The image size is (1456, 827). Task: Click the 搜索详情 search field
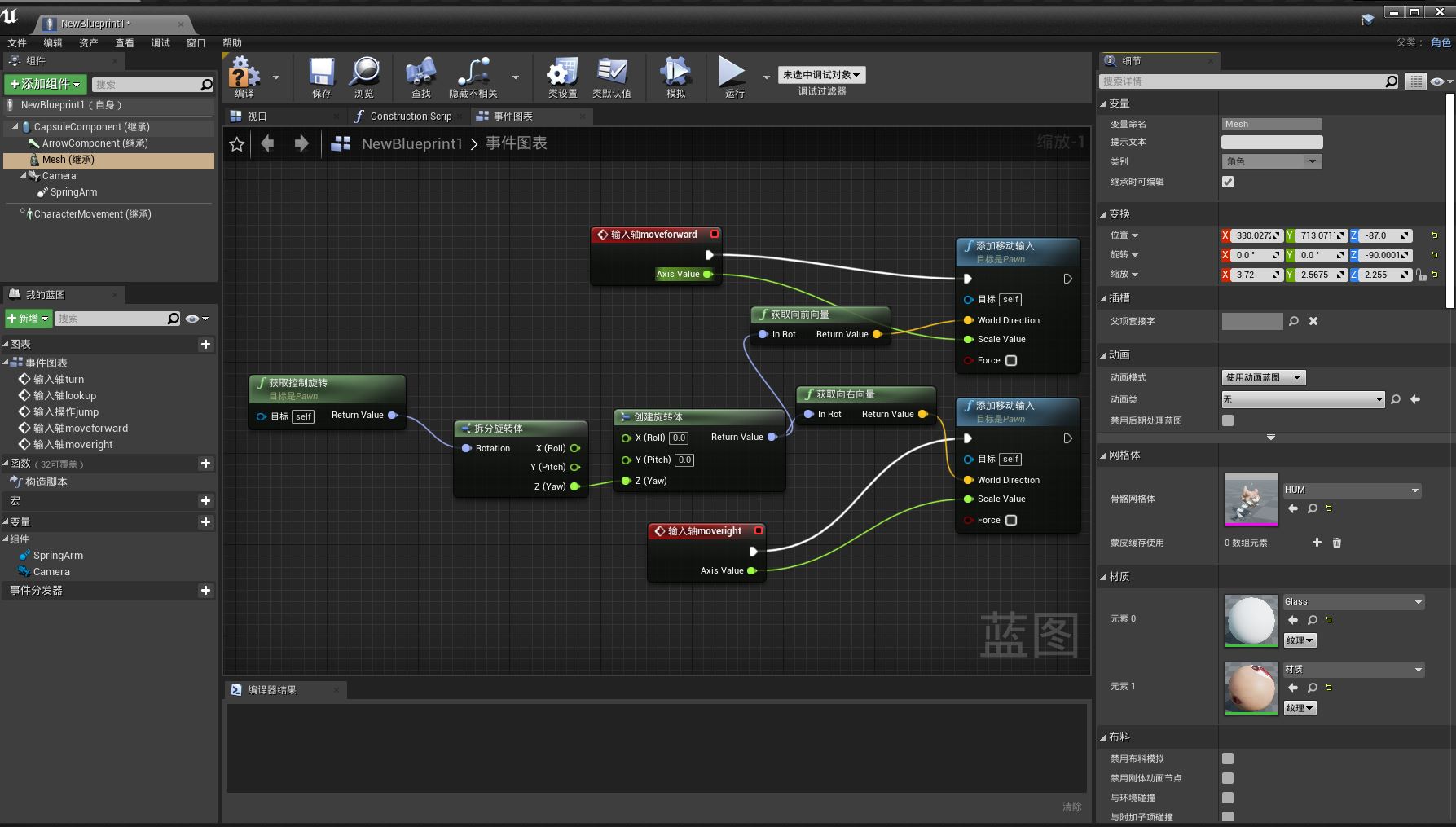(x=1243, y=81)
